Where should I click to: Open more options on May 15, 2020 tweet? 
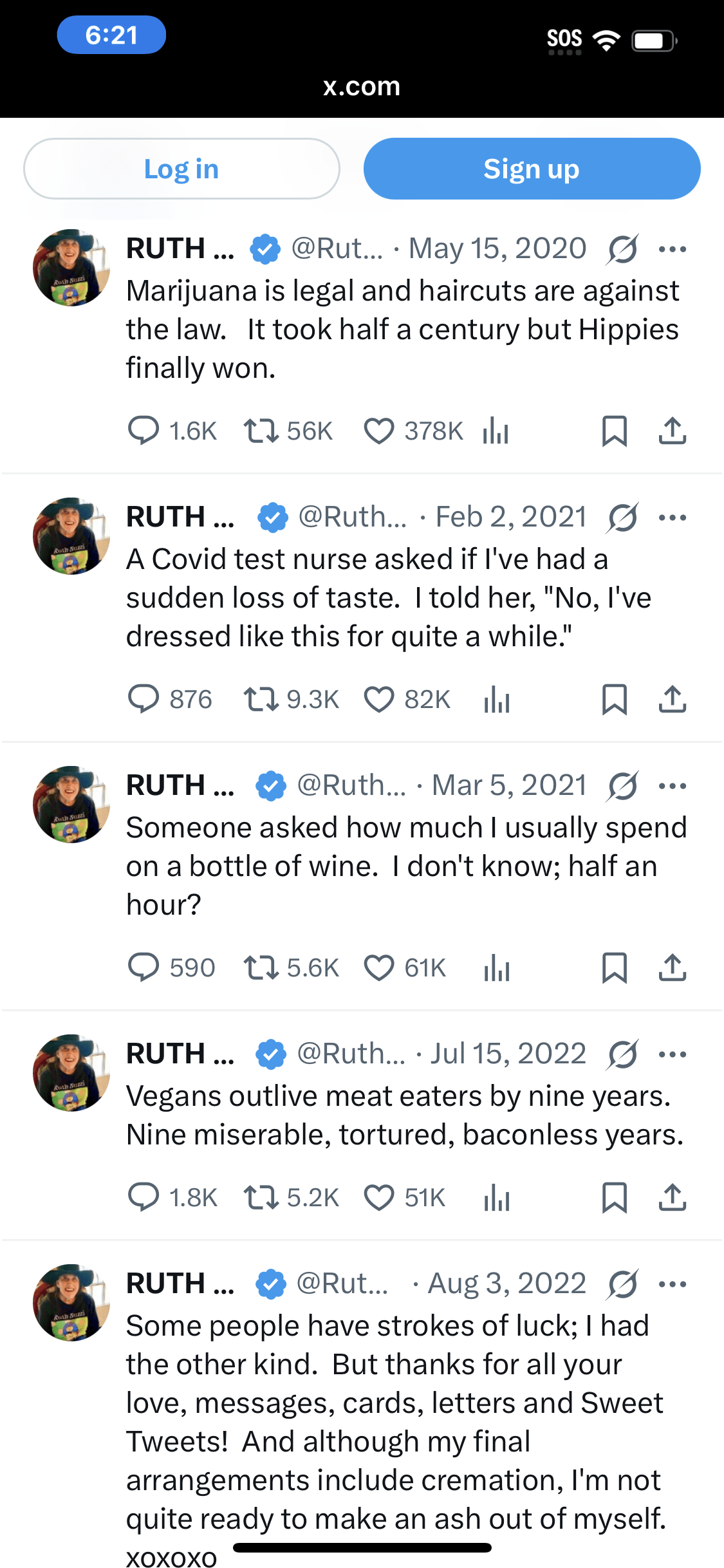coord(673,249)
